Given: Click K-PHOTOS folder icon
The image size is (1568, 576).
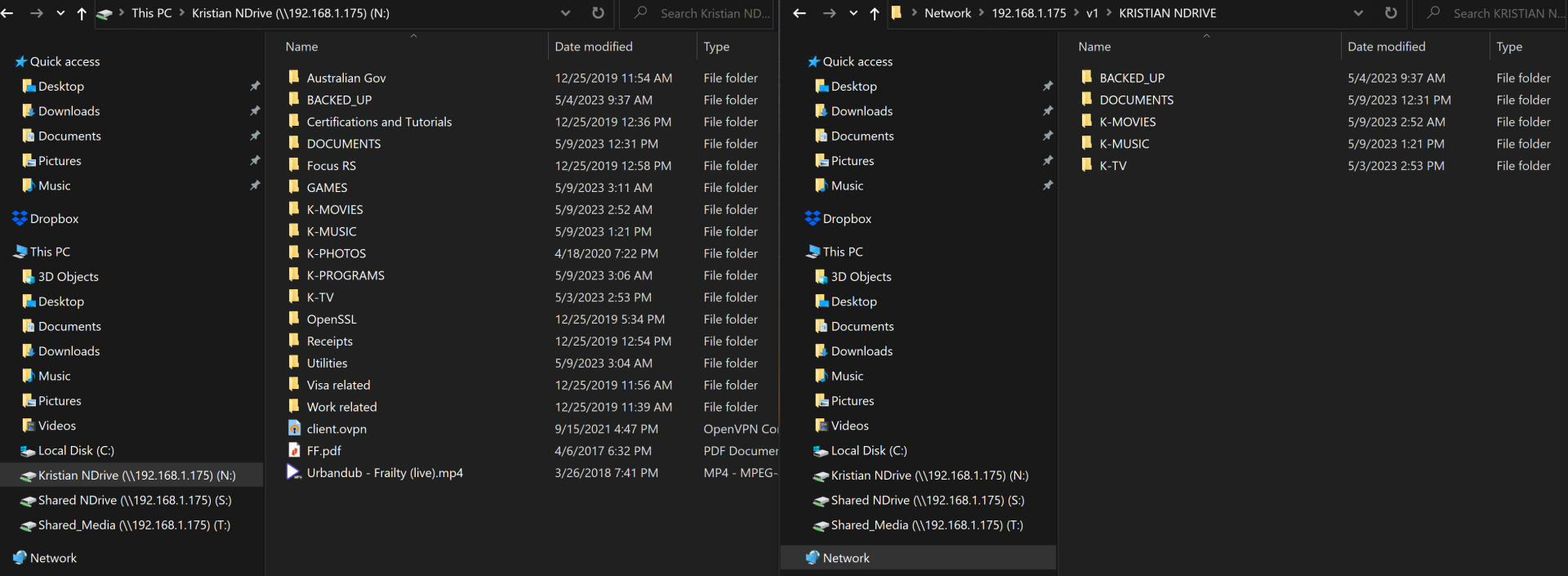Looking at the screenshot, I should click(x=294, y=252).
